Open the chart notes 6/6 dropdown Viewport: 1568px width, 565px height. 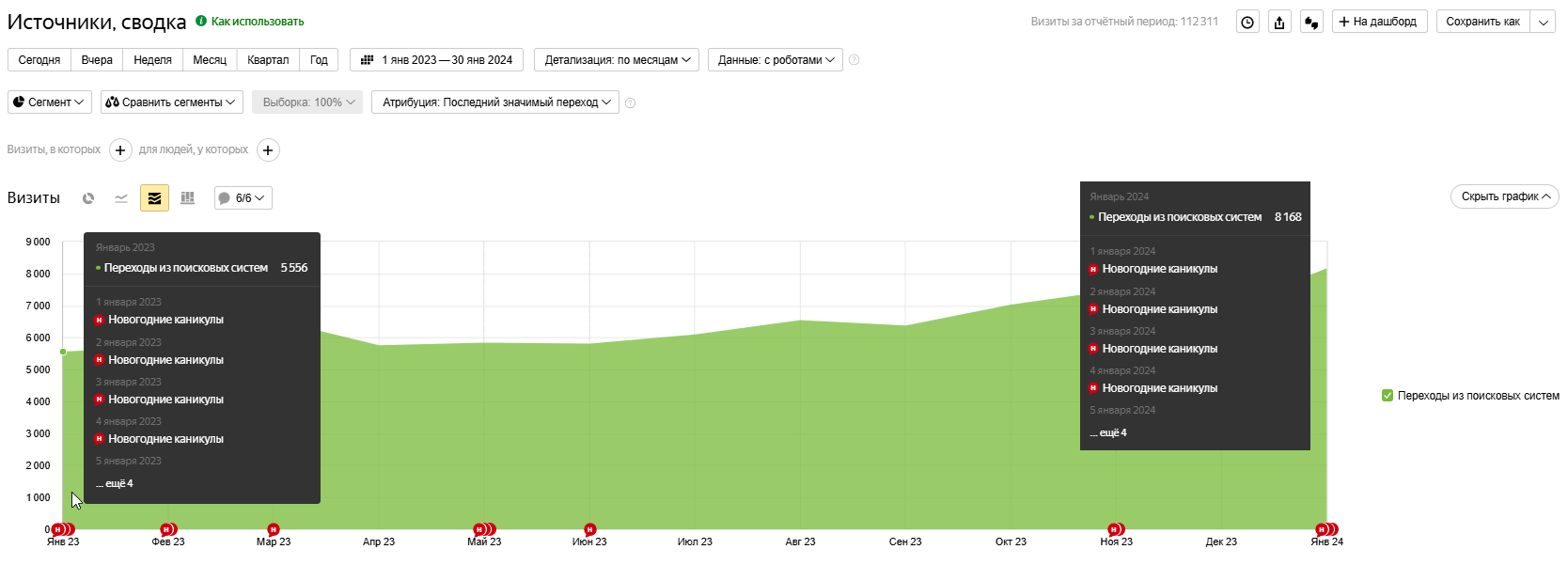[x=243, y=198]
